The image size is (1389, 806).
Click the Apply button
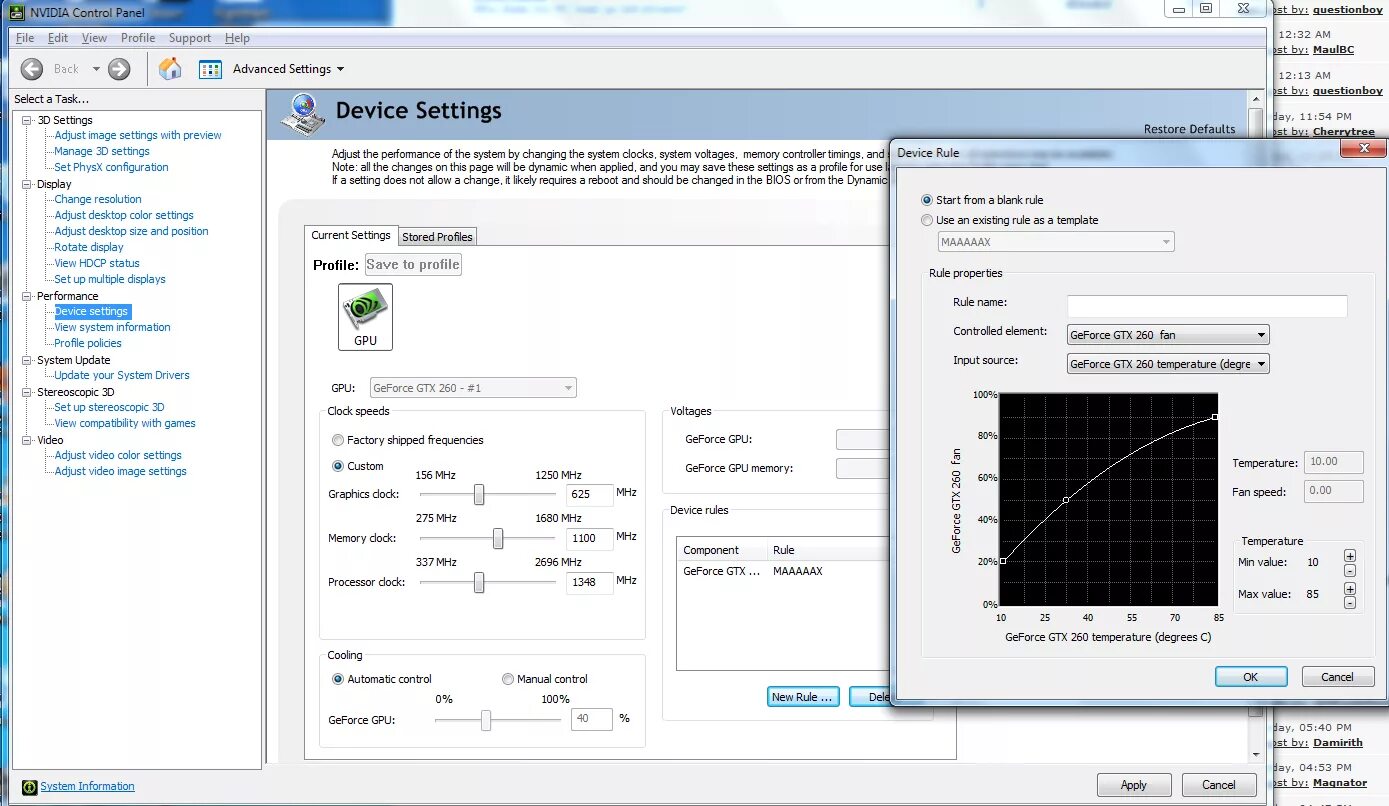pos(1134,785)
